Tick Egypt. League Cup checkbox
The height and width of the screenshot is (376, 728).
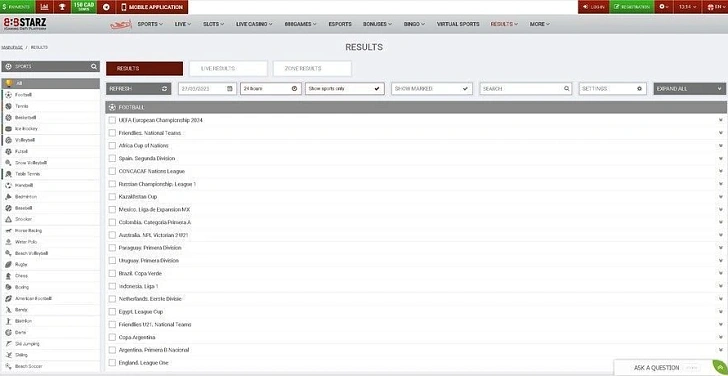(112, 311)
